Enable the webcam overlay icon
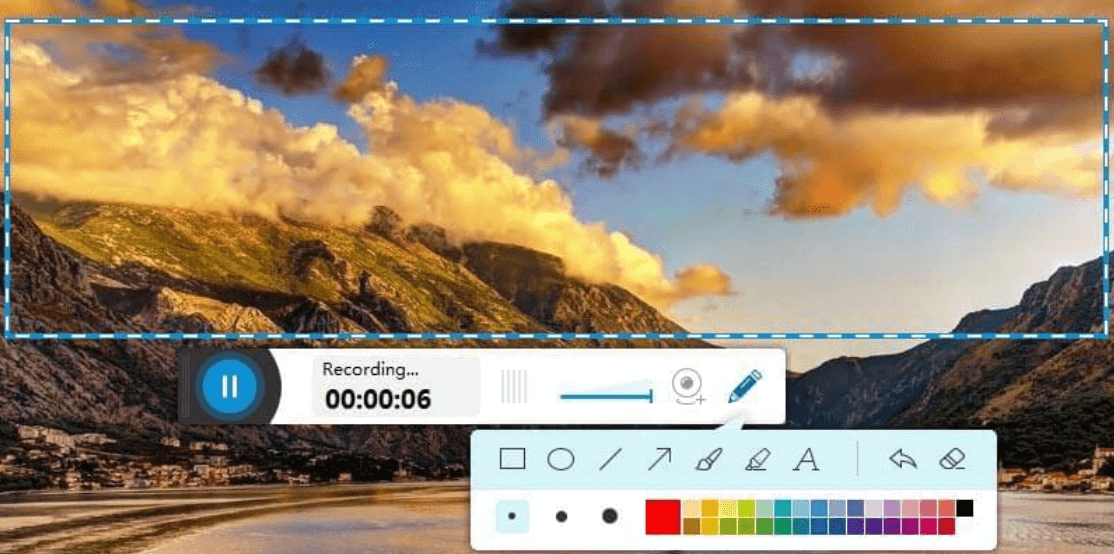The image size is (1114, 554). click(688, 387)
